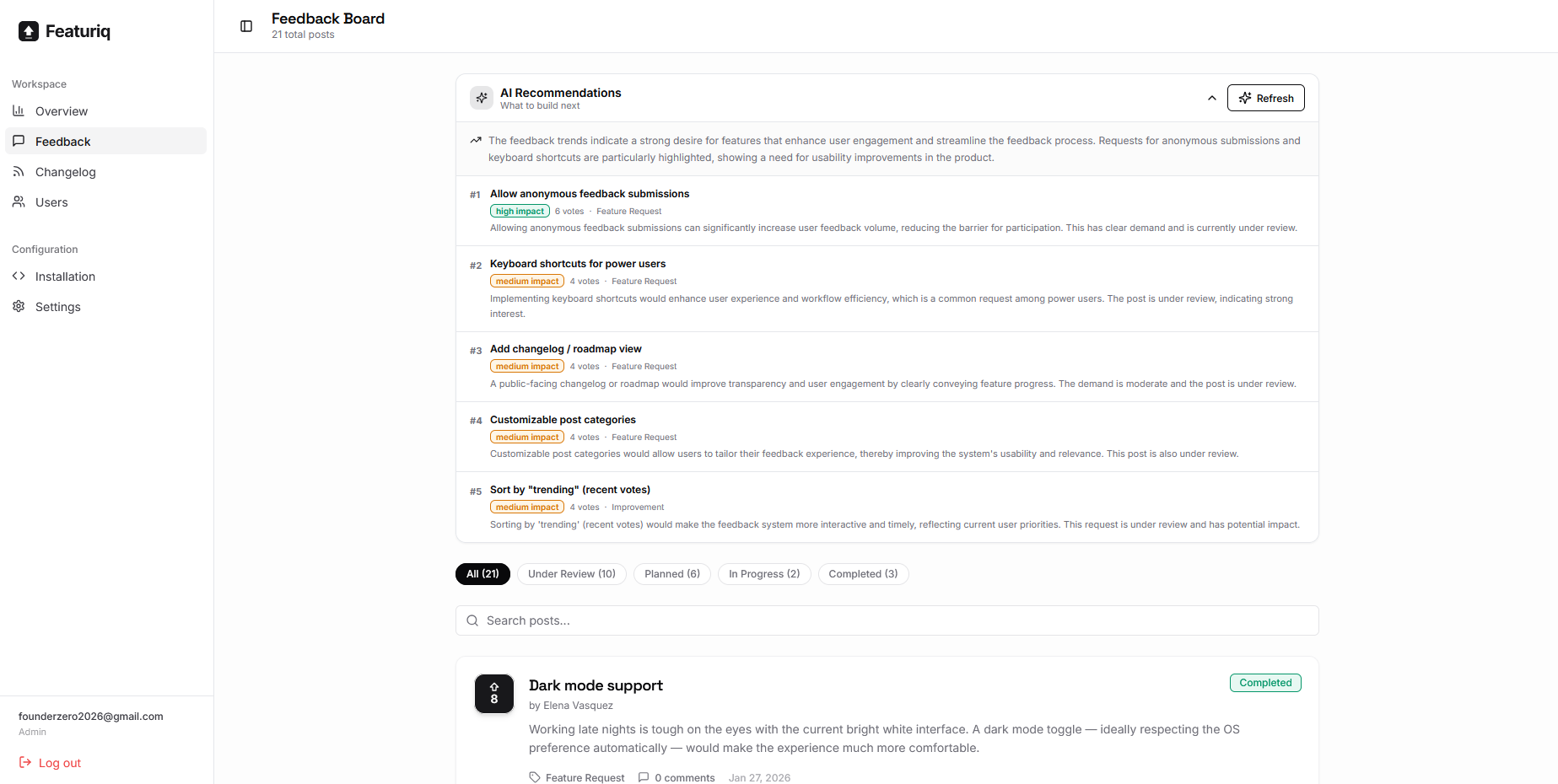
Task: Click the comments icon on Dark mode post
Action: click(644, 777)
